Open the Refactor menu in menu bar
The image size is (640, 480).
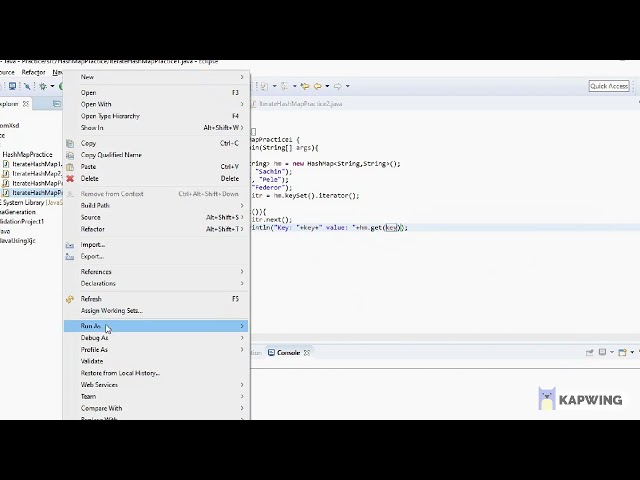click(33, 73)
